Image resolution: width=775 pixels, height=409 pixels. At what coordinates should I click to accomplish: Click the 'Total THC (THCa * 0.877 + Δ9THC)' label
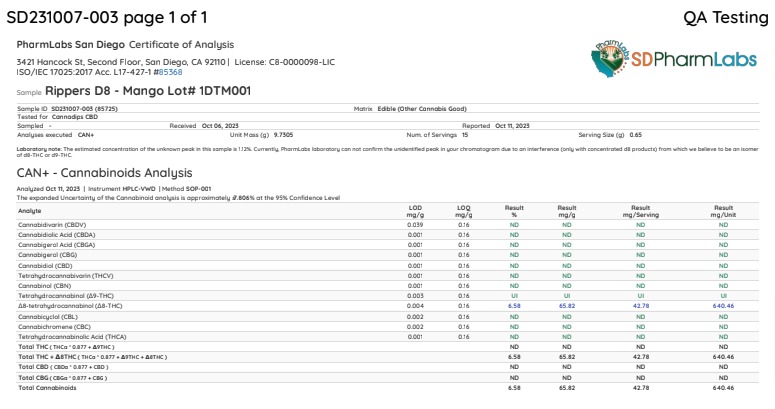click(x=66, y=347)
